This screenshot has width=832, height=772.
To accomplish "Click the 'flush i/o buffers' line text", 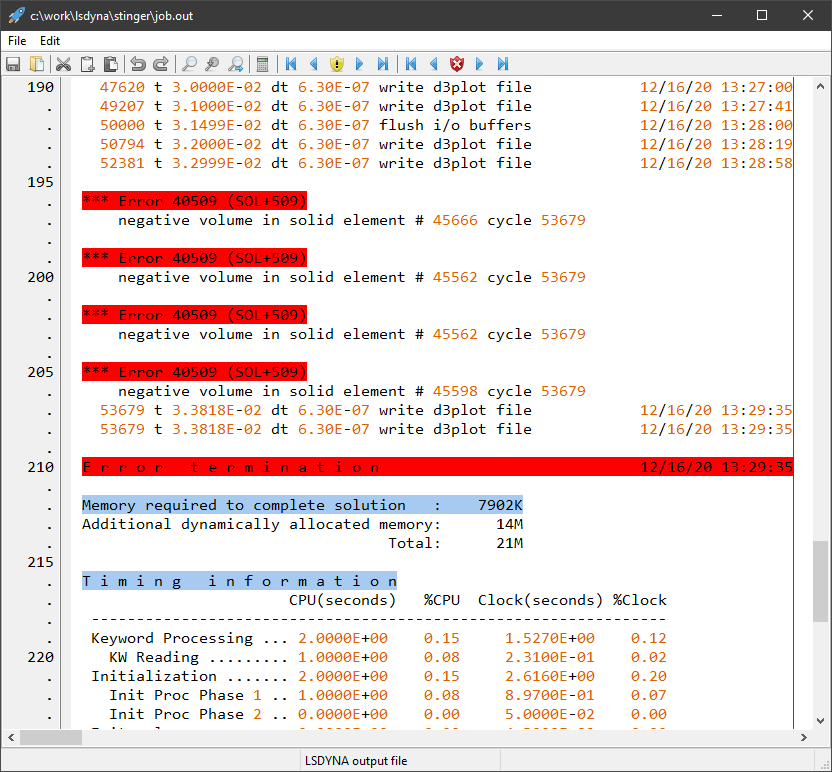I will pos(455,125).
